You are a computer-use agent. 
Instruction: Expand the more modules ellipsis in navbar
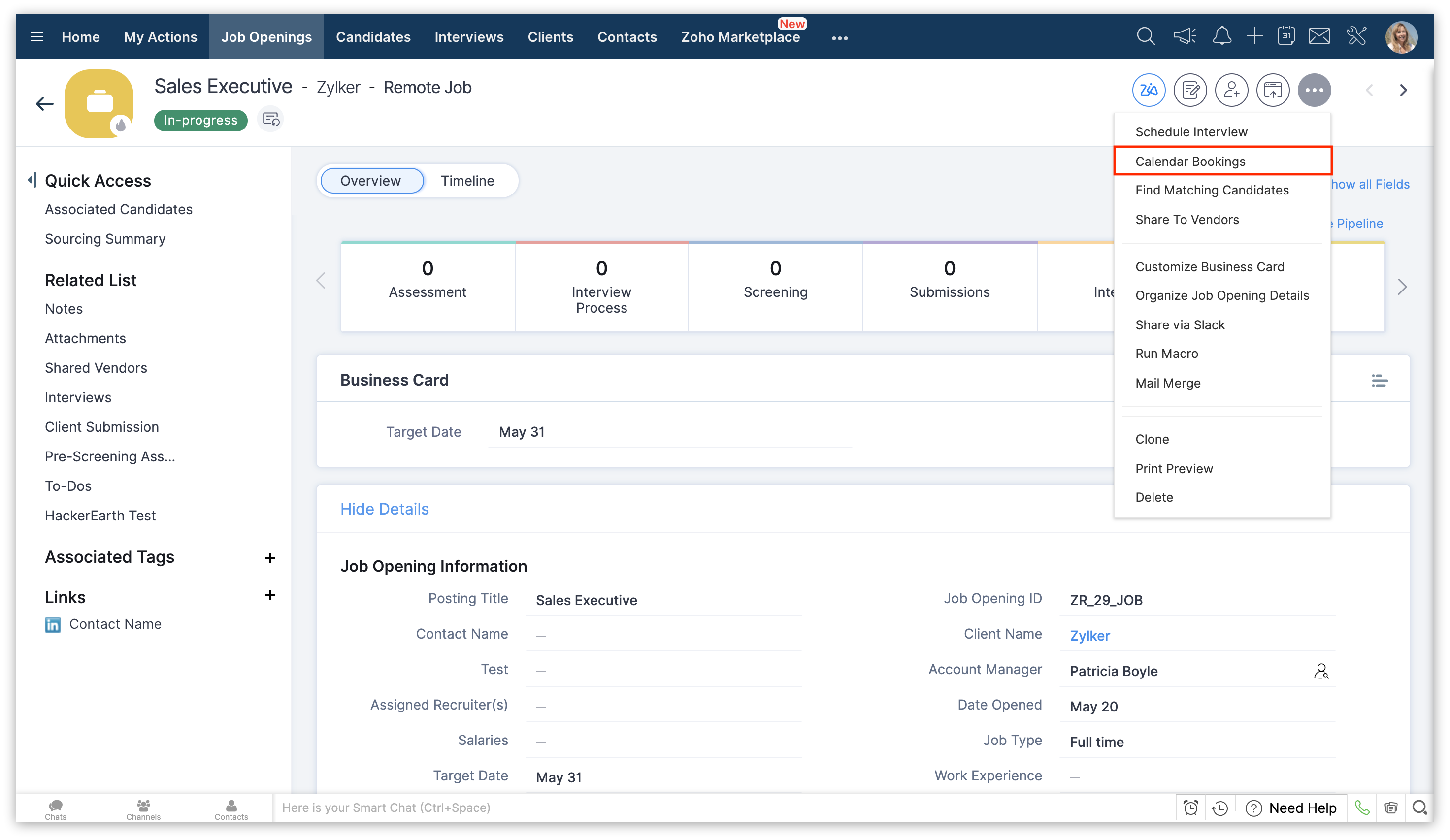point(839,38)
